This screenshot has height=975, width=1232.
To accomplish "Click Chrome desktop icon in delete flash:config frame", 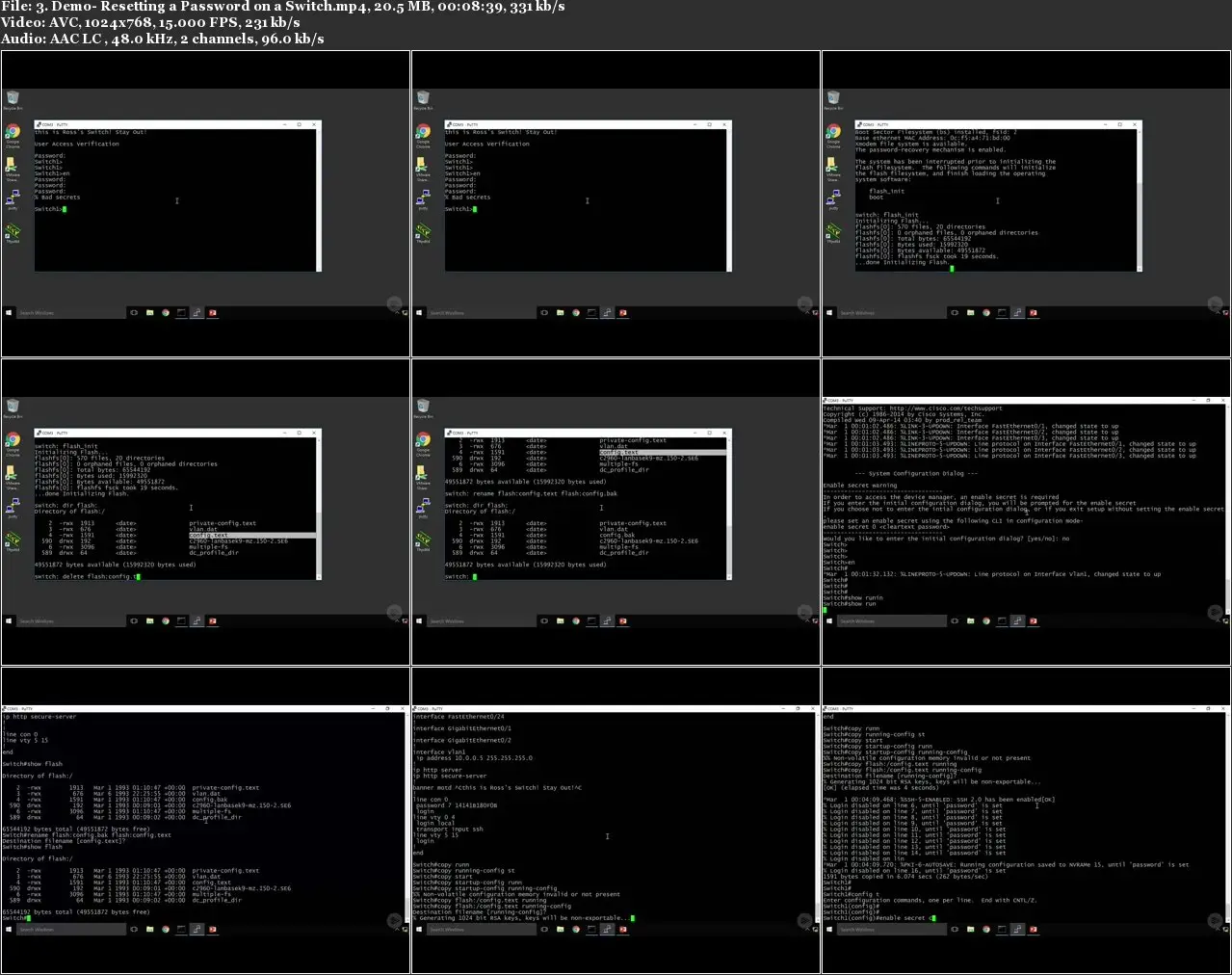I will (13, 442).
